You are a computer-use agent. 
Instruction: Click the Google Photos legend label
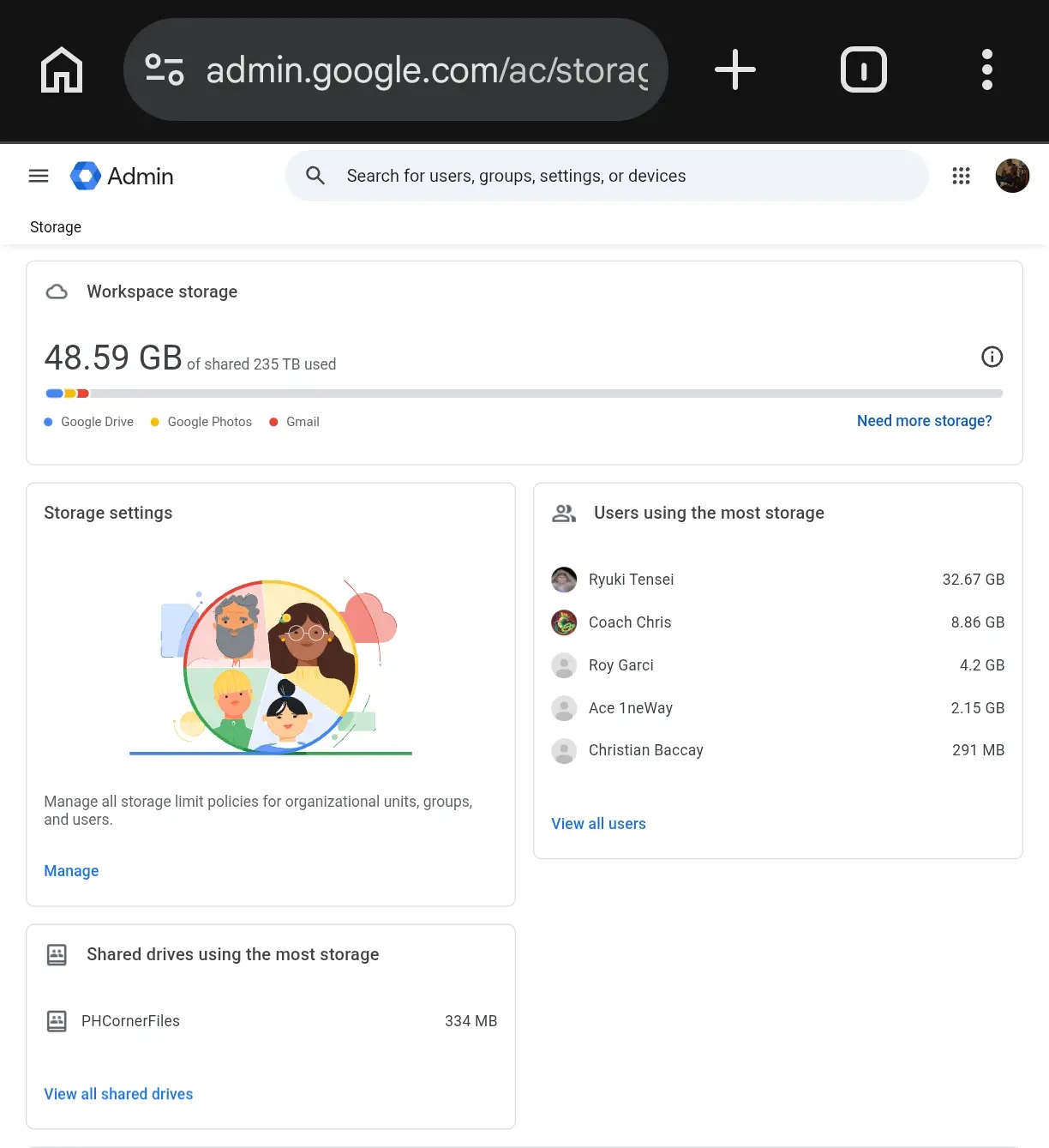click(x=210, y=422)
